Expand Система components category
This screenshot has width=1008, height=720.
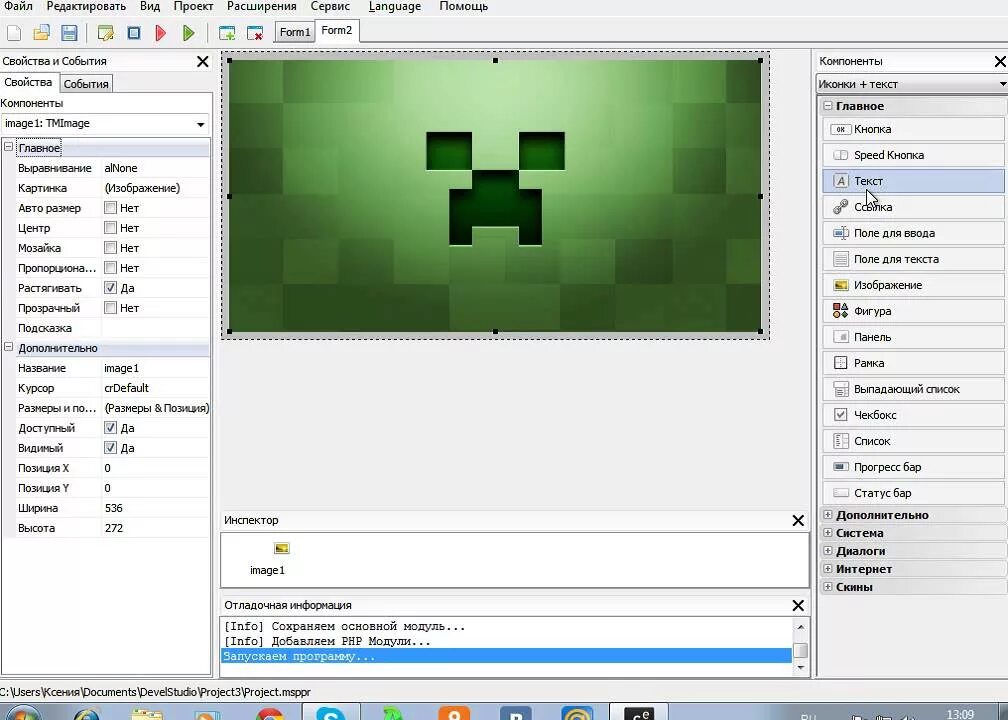point(828,532)
